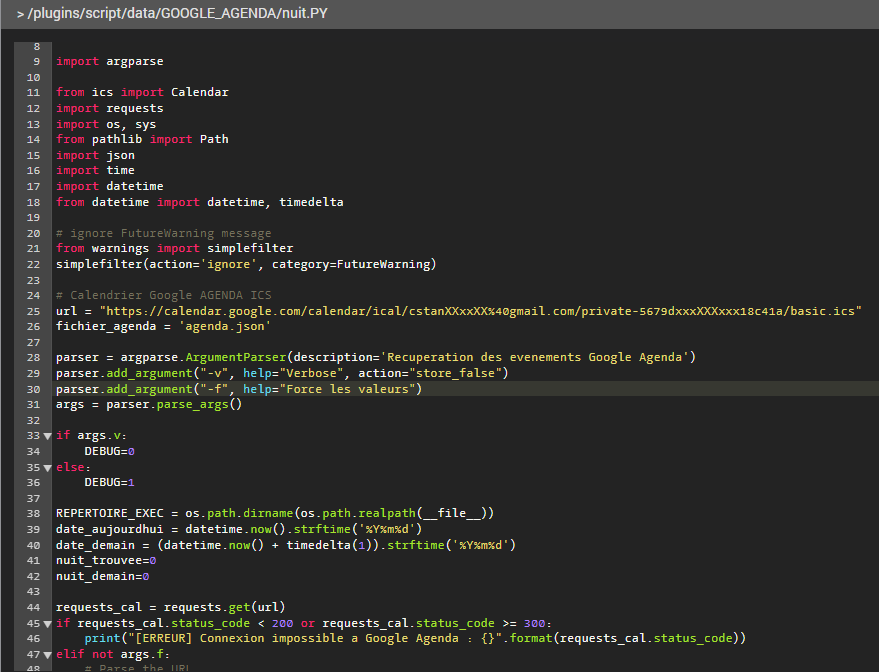This screenshot has width=879, height=672.
Task: Click 'parse_args' on line 31
Action: pos(192,405)
